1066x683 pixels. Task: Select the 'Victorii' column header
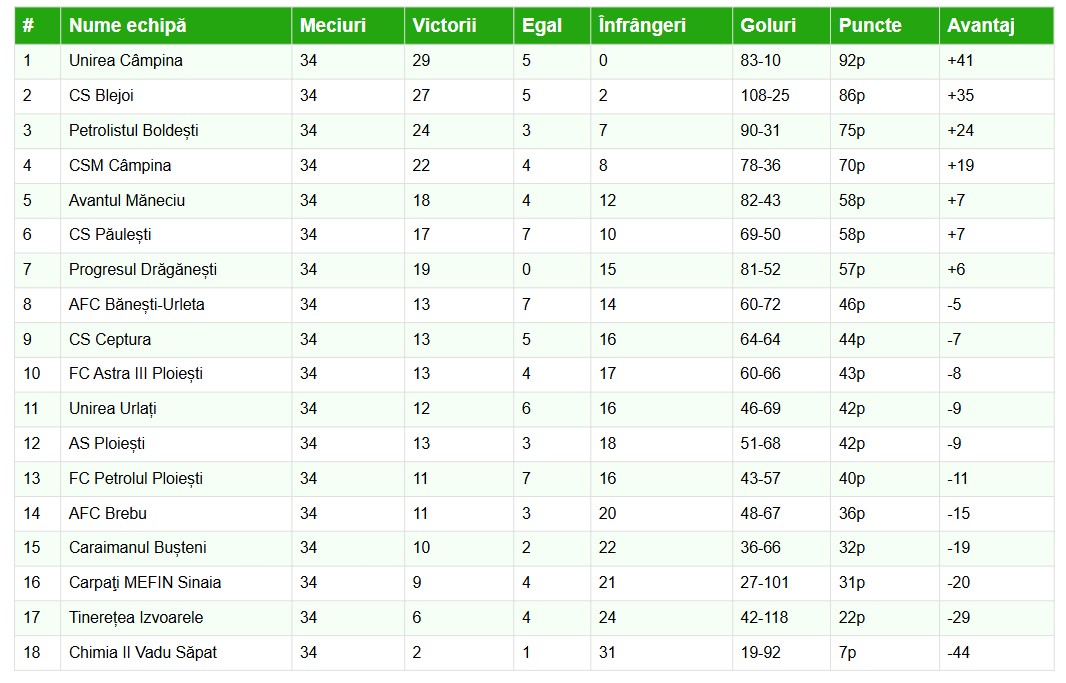445,26
